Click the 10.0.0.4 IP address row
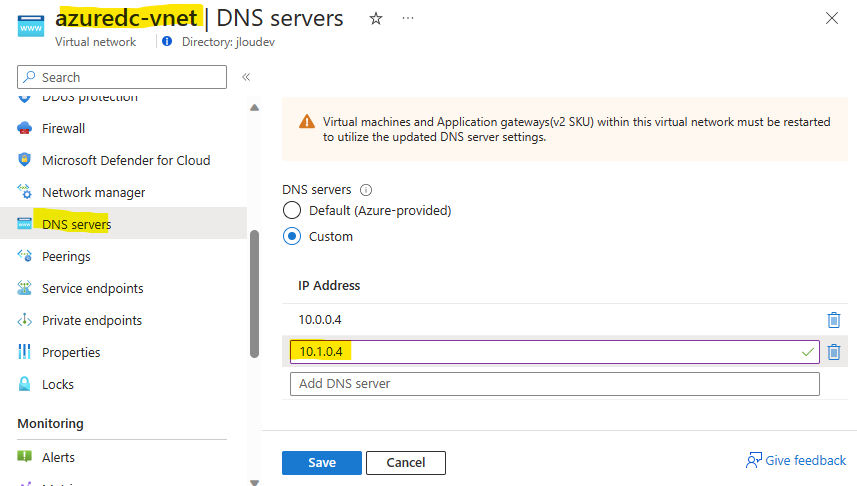The width and height of the screenshot is (857, 486). coord(565,320)
